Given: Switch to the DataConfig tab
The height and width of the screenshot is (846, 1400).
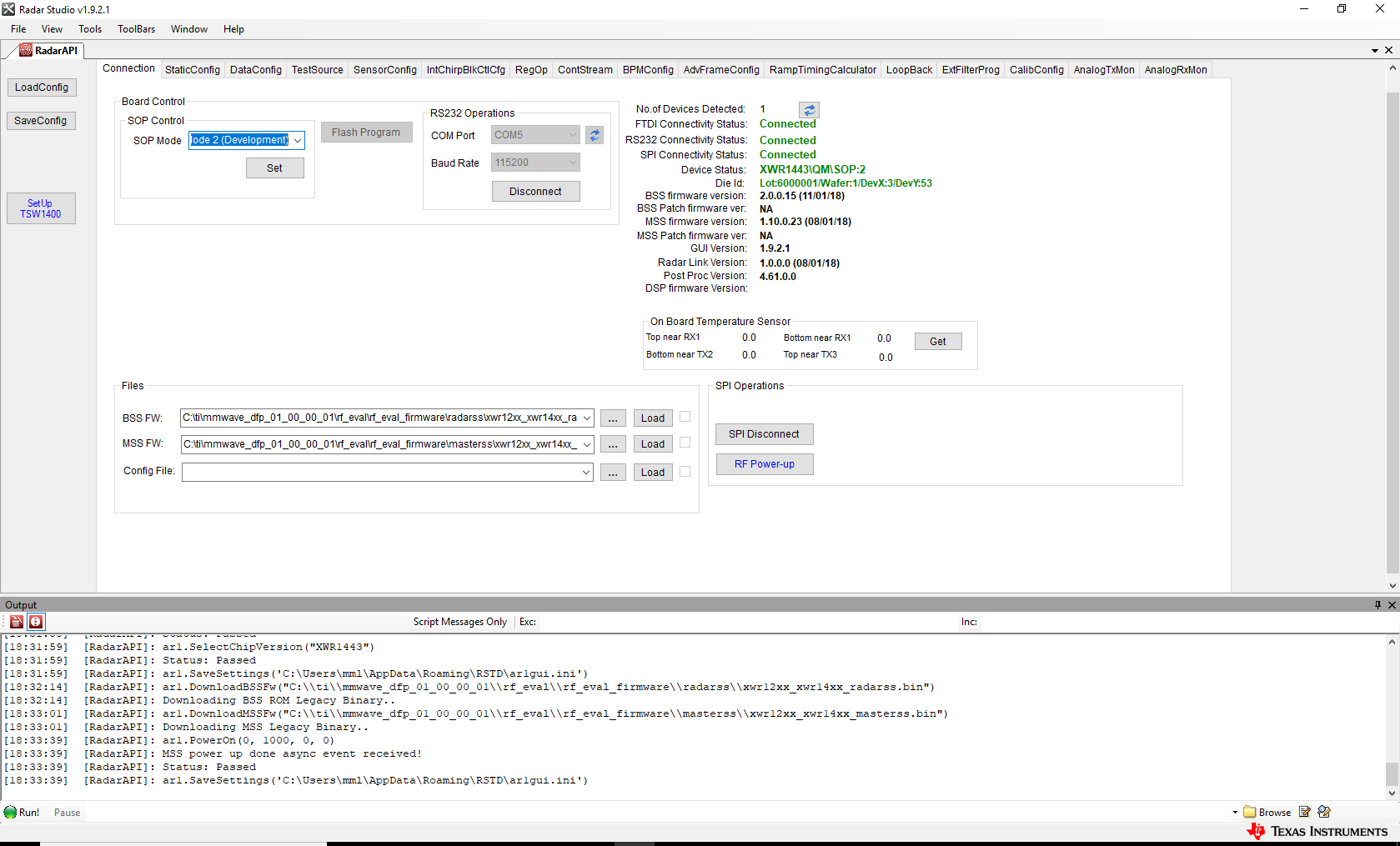Looking at the screenshot, I should 256,70.
